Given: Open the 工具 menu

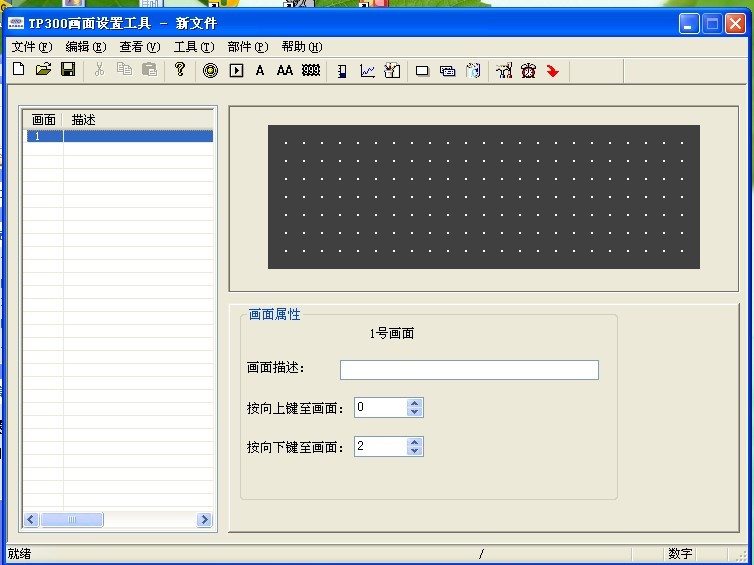Looking at the screenshot, I should pos(193,46).
